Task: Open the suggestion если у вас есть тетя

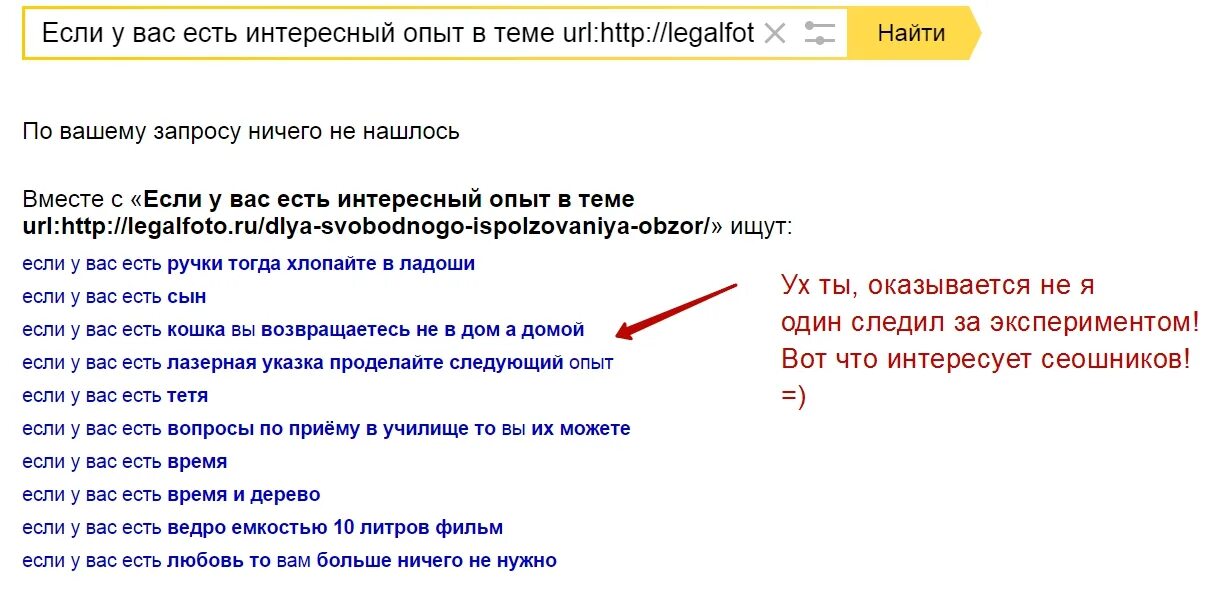Action: (x=115, y=396)
